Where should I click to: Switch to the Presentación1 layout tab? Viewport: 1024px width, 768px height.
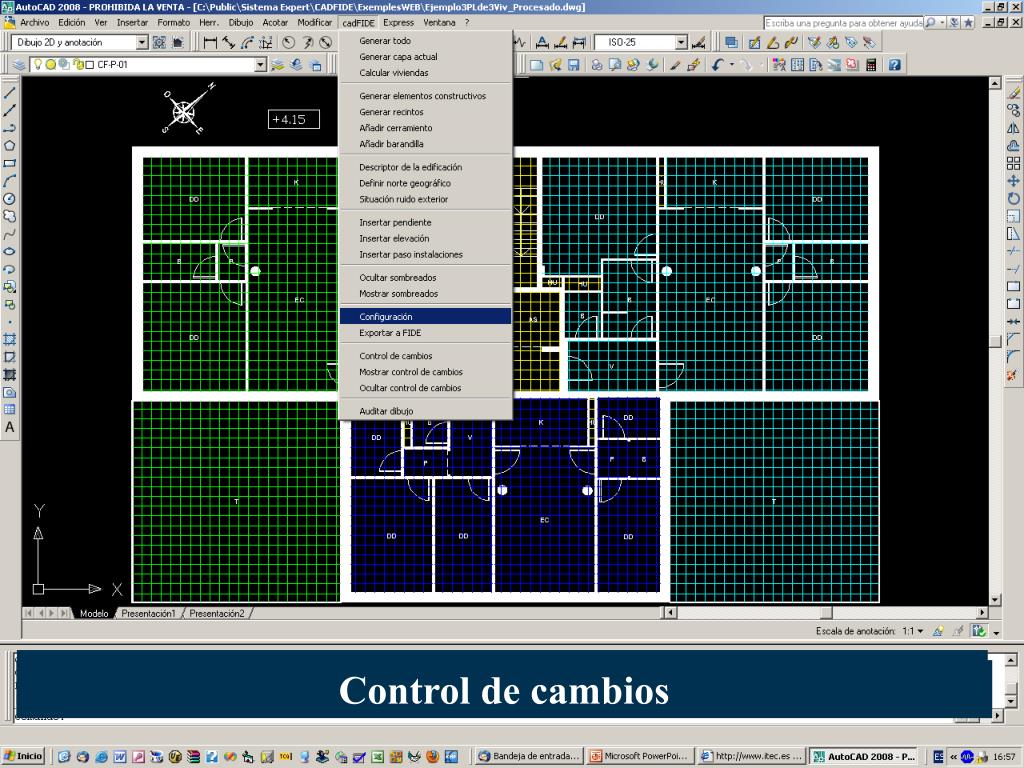click(148, 613)
